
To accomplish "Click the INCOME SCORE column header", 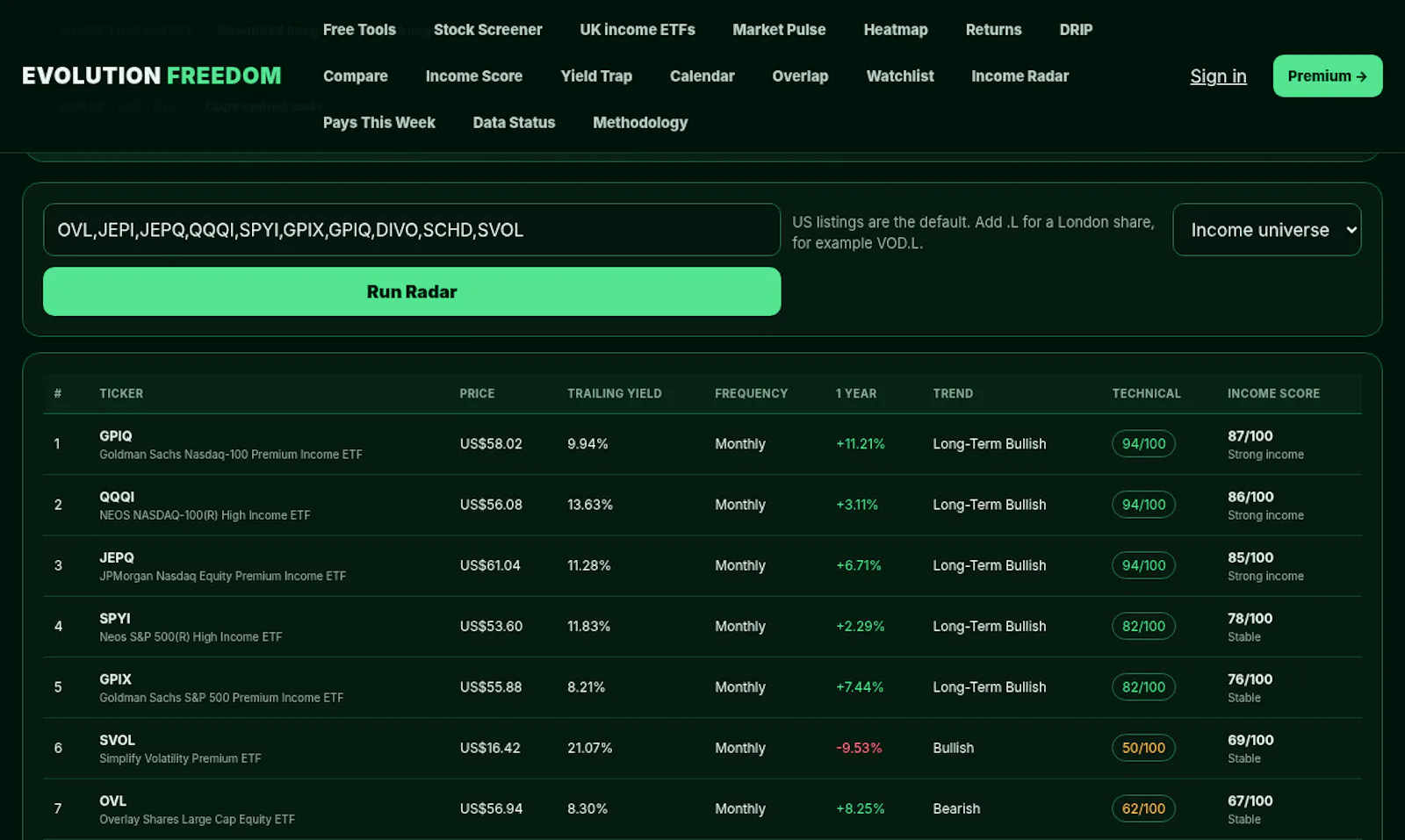I will tap(1273, 393).
